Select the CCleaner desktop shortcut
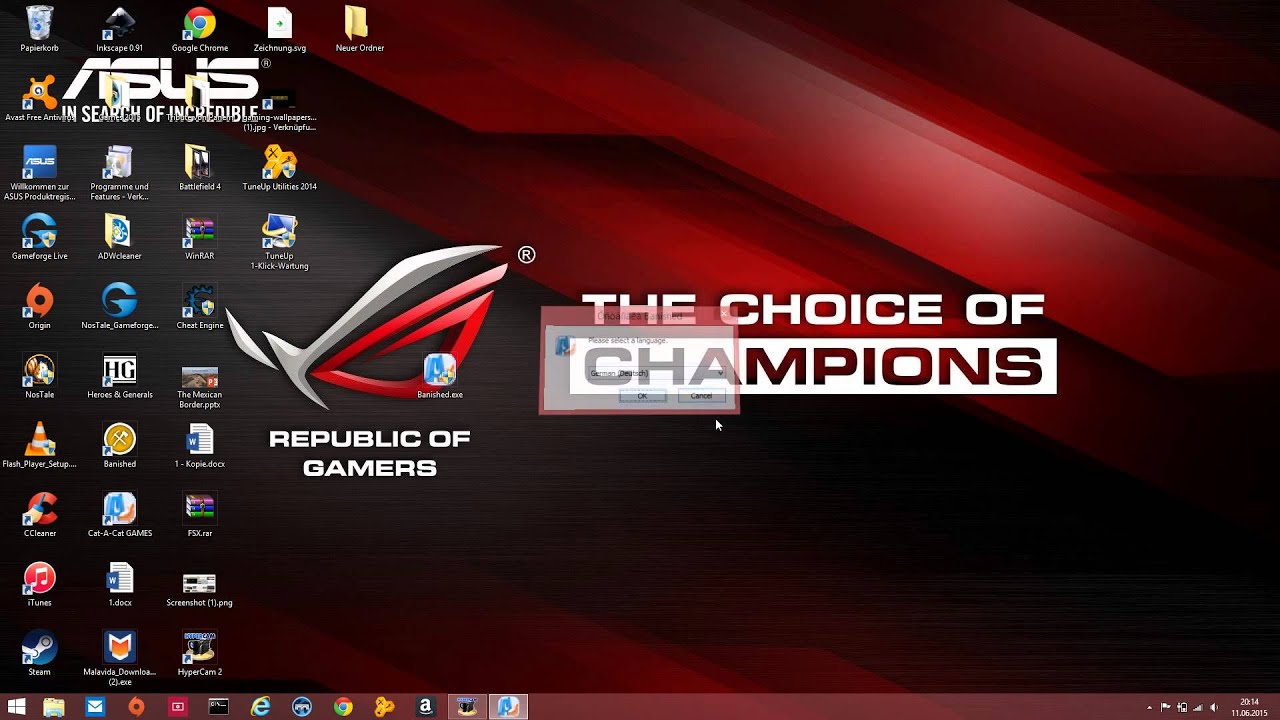The image size is (1280, 720). coord(40,514)
